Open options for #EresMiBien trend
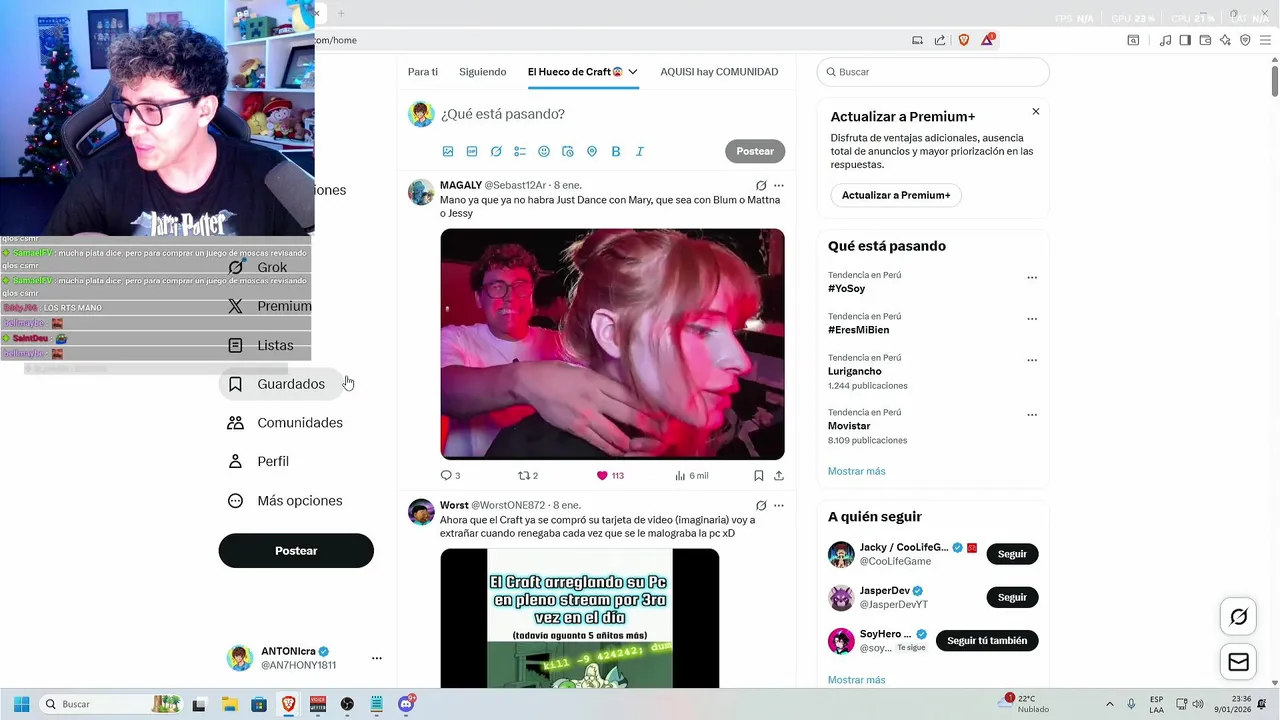 [x=1032, y=319]
